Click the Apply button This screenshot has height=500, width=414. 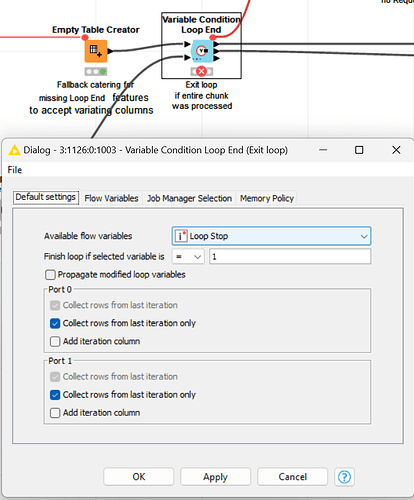pos(215,477)
